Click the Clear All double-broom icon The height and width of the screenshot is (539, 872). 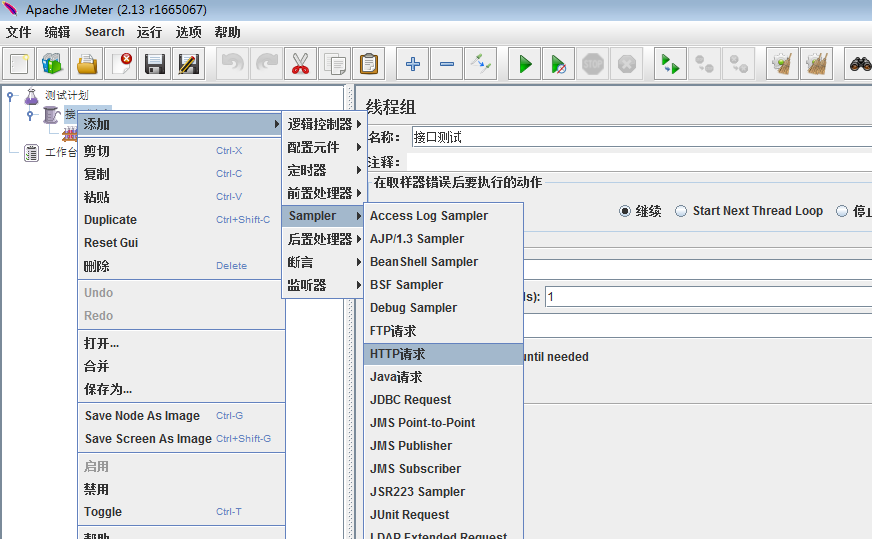pyautogui.click(x=816, y=64)
